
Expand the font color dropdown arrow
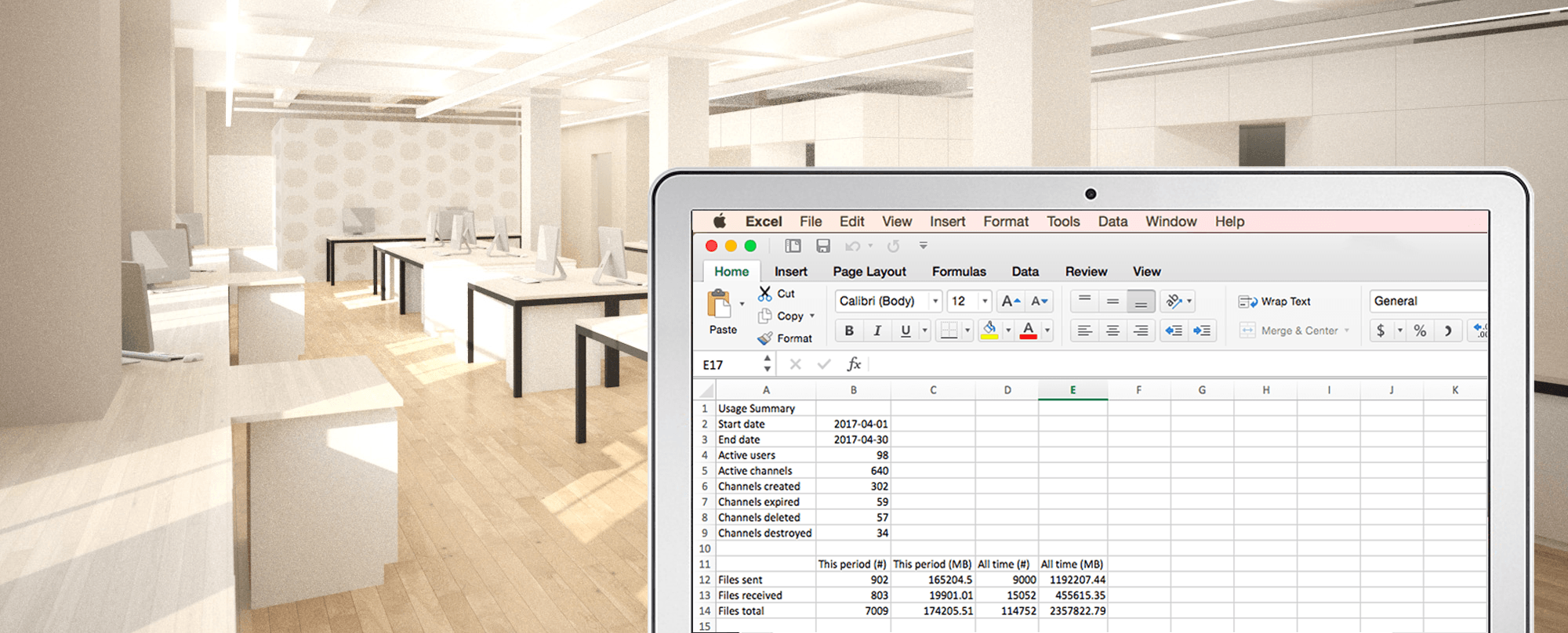coord(1047,331)
